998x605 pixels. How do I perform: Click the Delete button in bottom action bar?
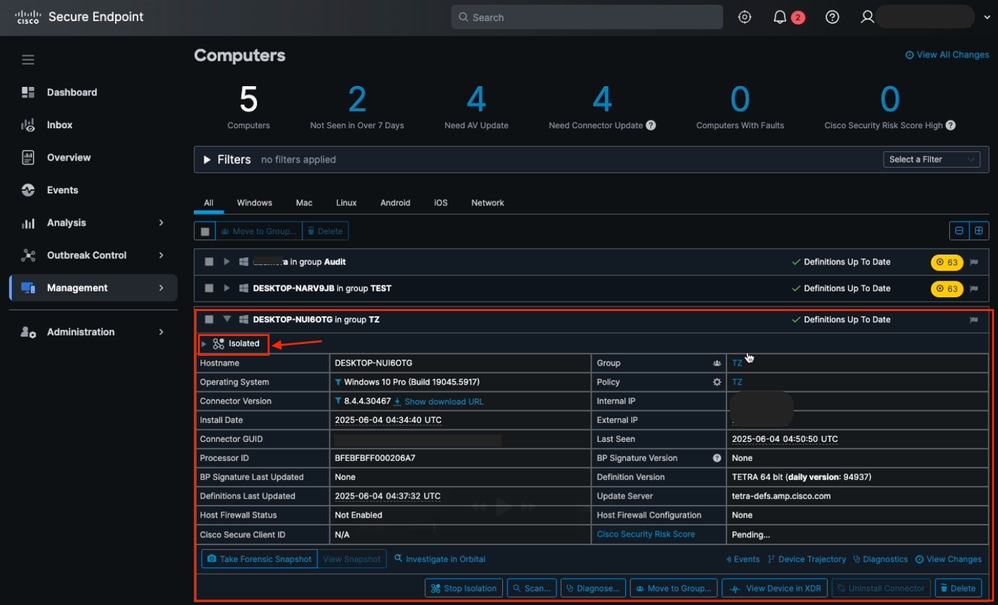point(958,588)
